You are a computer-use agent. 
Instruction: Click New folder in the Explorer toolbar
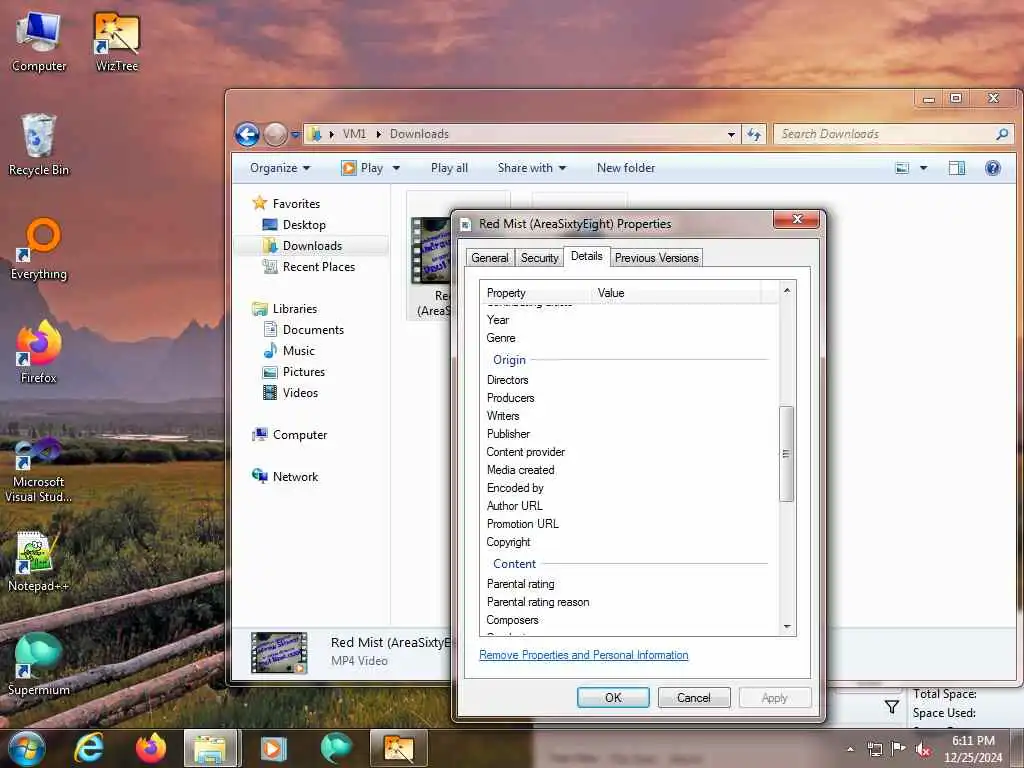626,168
